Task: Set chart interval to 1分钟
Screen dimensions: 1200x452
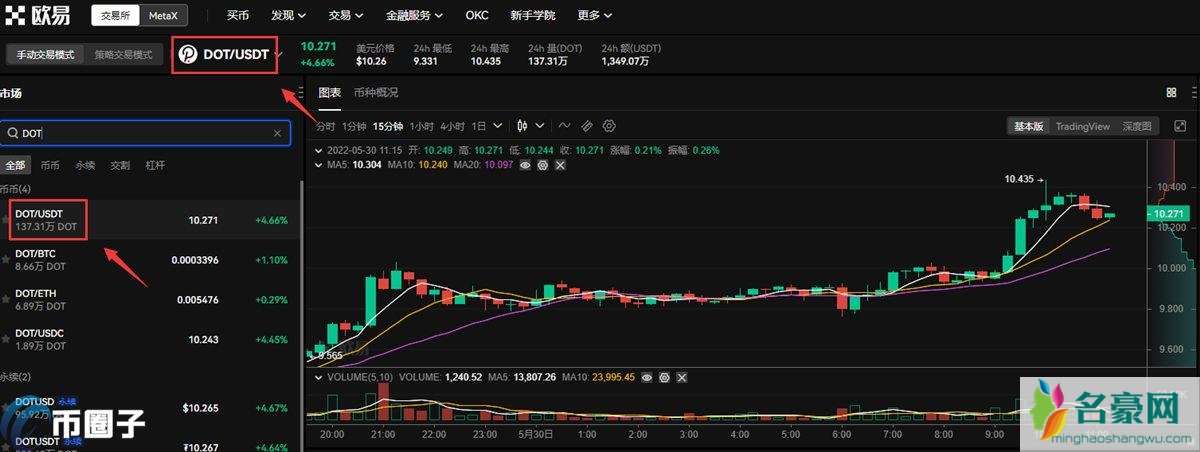Action: (x=354, y=126)
